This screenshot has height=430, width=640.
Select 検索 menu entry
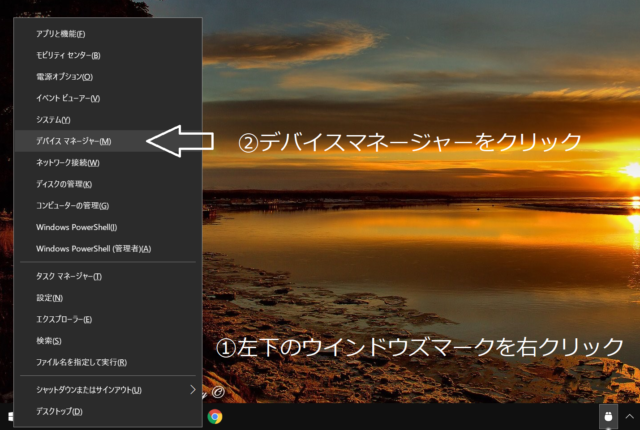point(108,341)
